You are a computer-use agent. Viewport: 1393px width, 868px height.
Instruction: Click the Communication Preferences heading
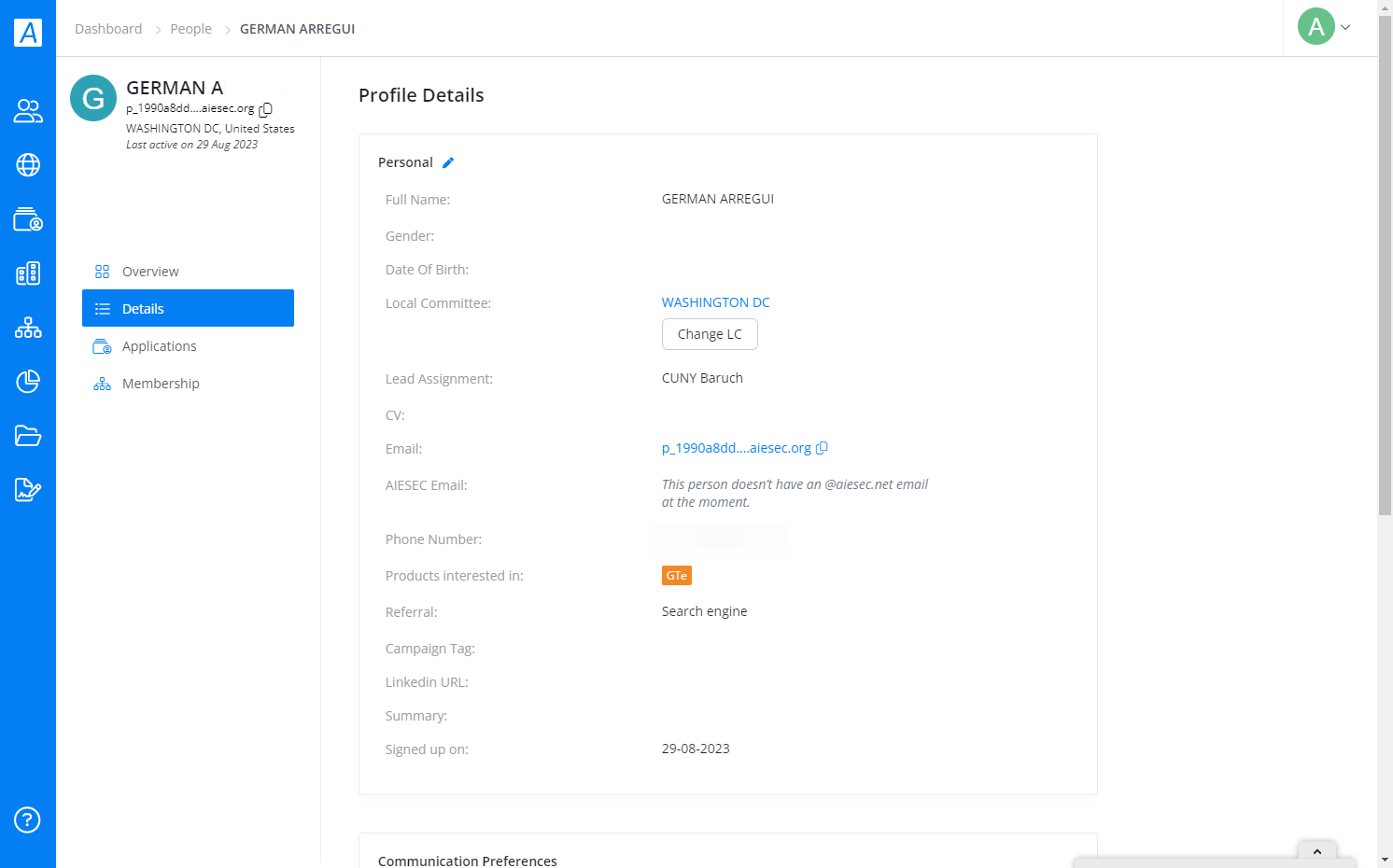pyautogui.click(x=468, y=861)
